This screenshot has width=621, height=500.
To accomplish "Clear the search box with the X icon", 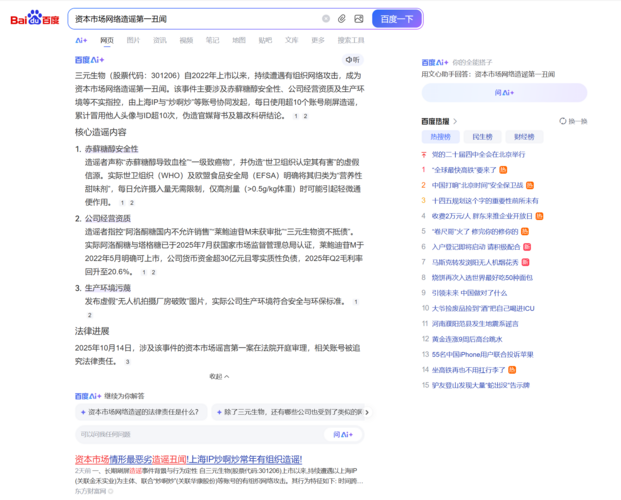I will tap(326, 19).
